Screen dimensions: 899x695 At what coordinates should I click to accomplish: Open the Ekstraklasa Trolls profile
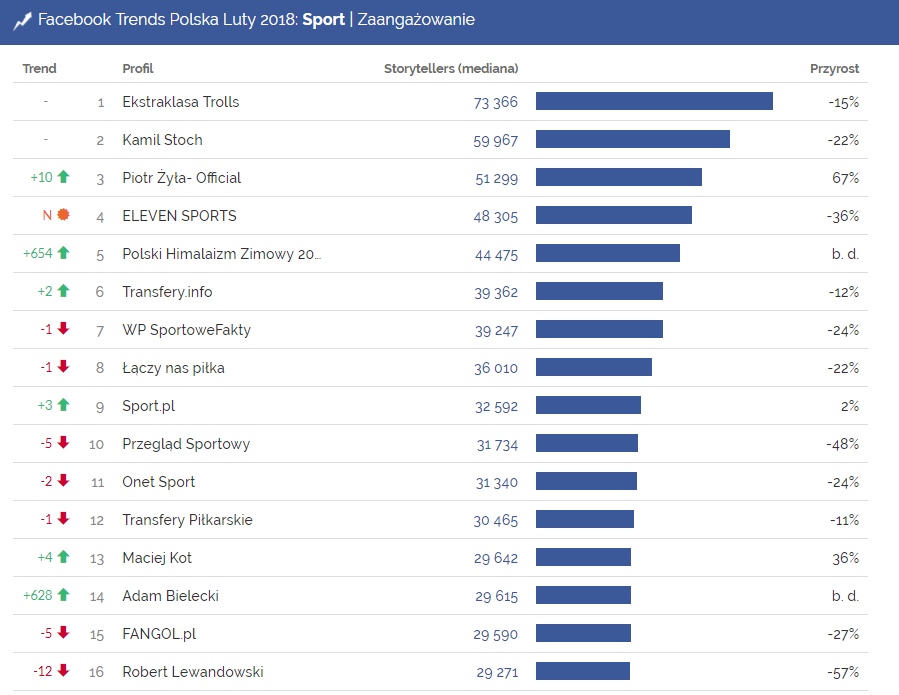point(181,102)
